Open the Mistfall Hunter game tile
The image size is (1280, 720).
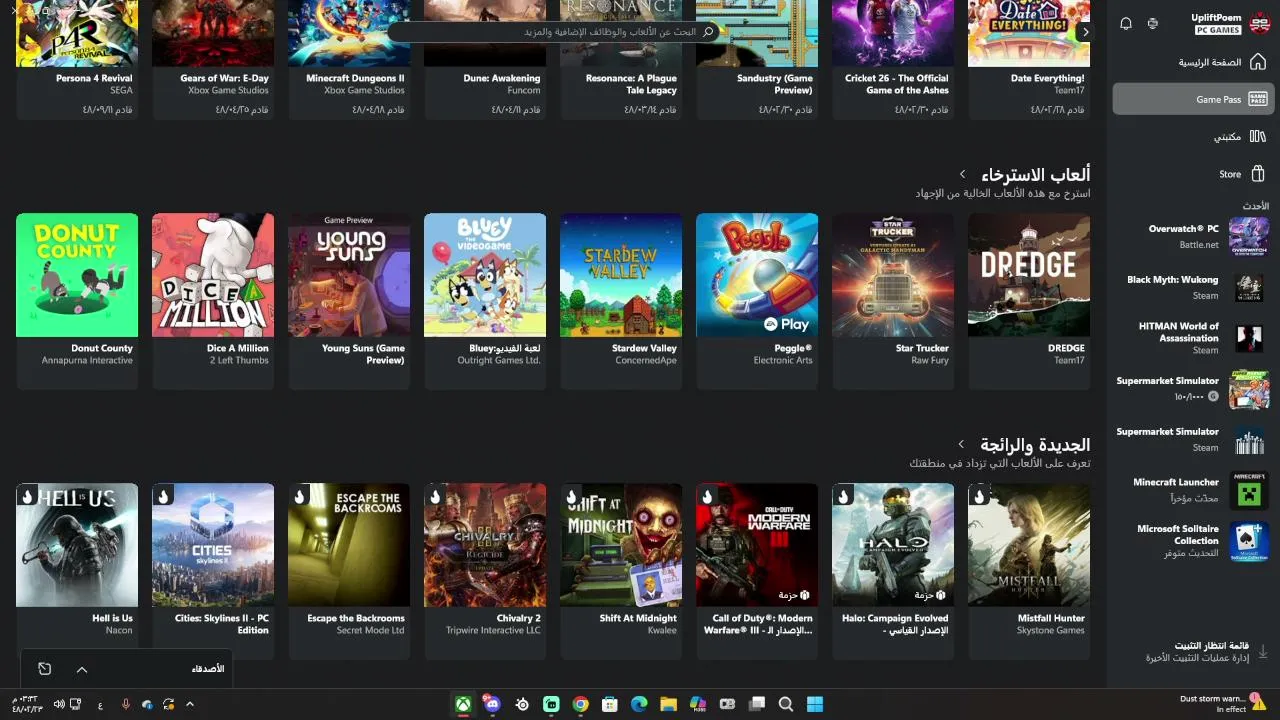(x=1029, y=571)
